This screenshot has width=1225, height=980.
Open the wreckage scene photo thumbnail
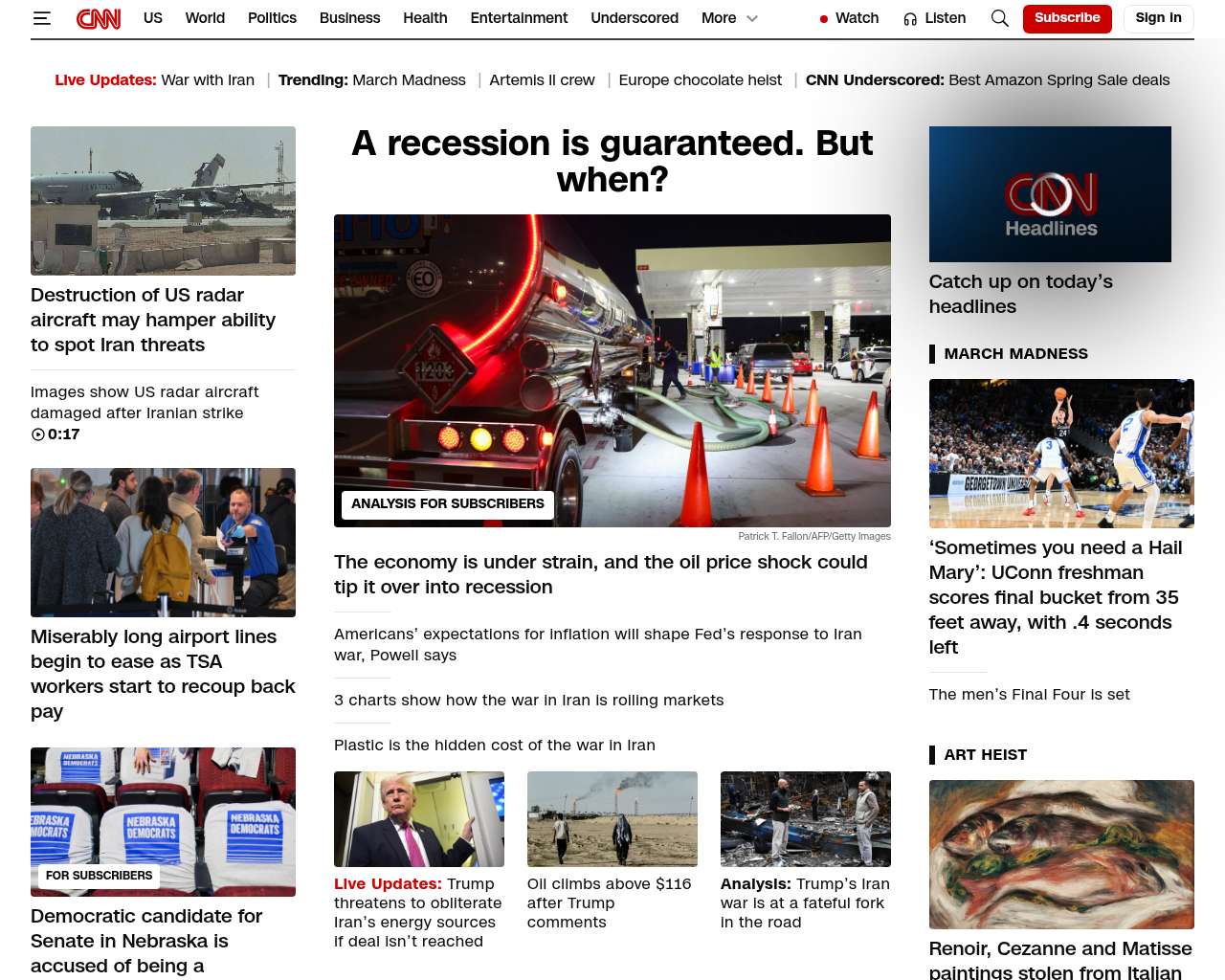tap(806, 819)
